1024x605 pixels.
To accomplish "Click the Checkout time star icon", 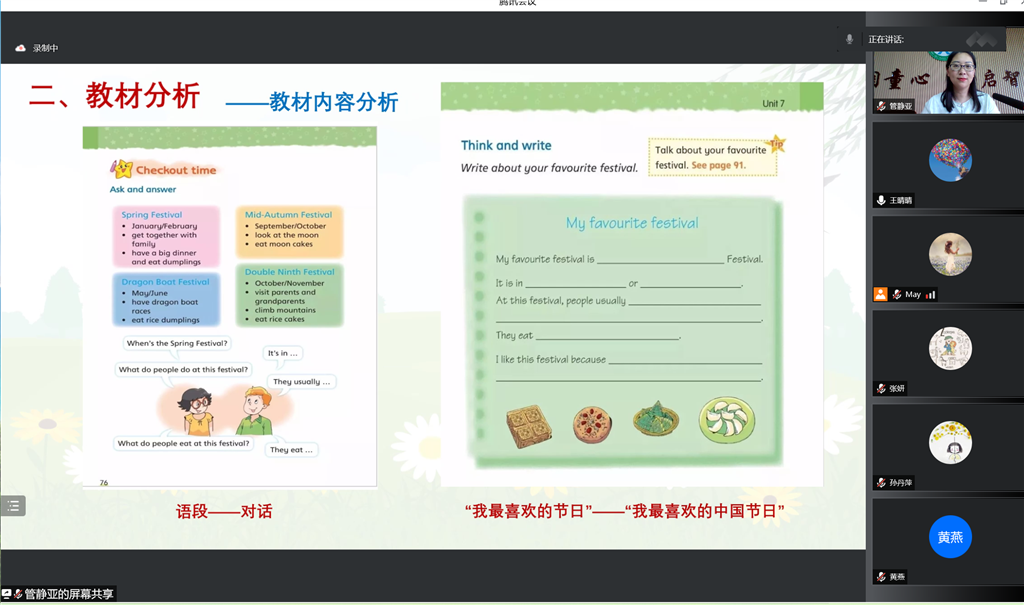I will pyautogui.click(x=121, y=169).
